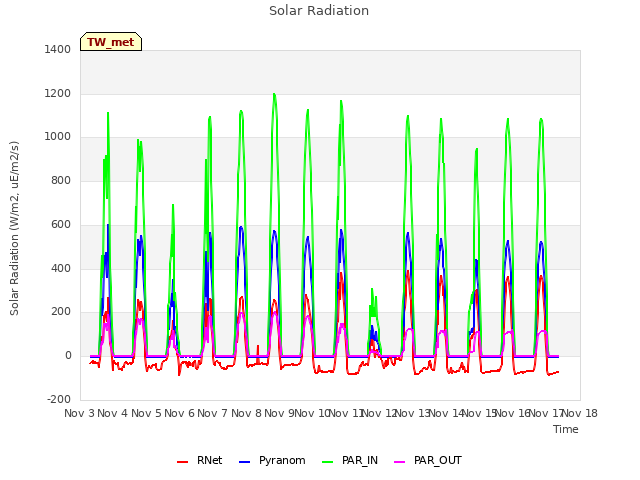
Task: Click the Nov 3 x-axis tick label
Action: coord(79,413)
